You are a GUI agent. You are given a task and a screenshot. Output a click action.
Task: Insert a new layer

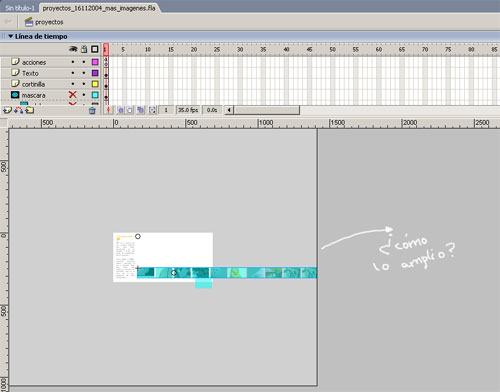point(7,110)
